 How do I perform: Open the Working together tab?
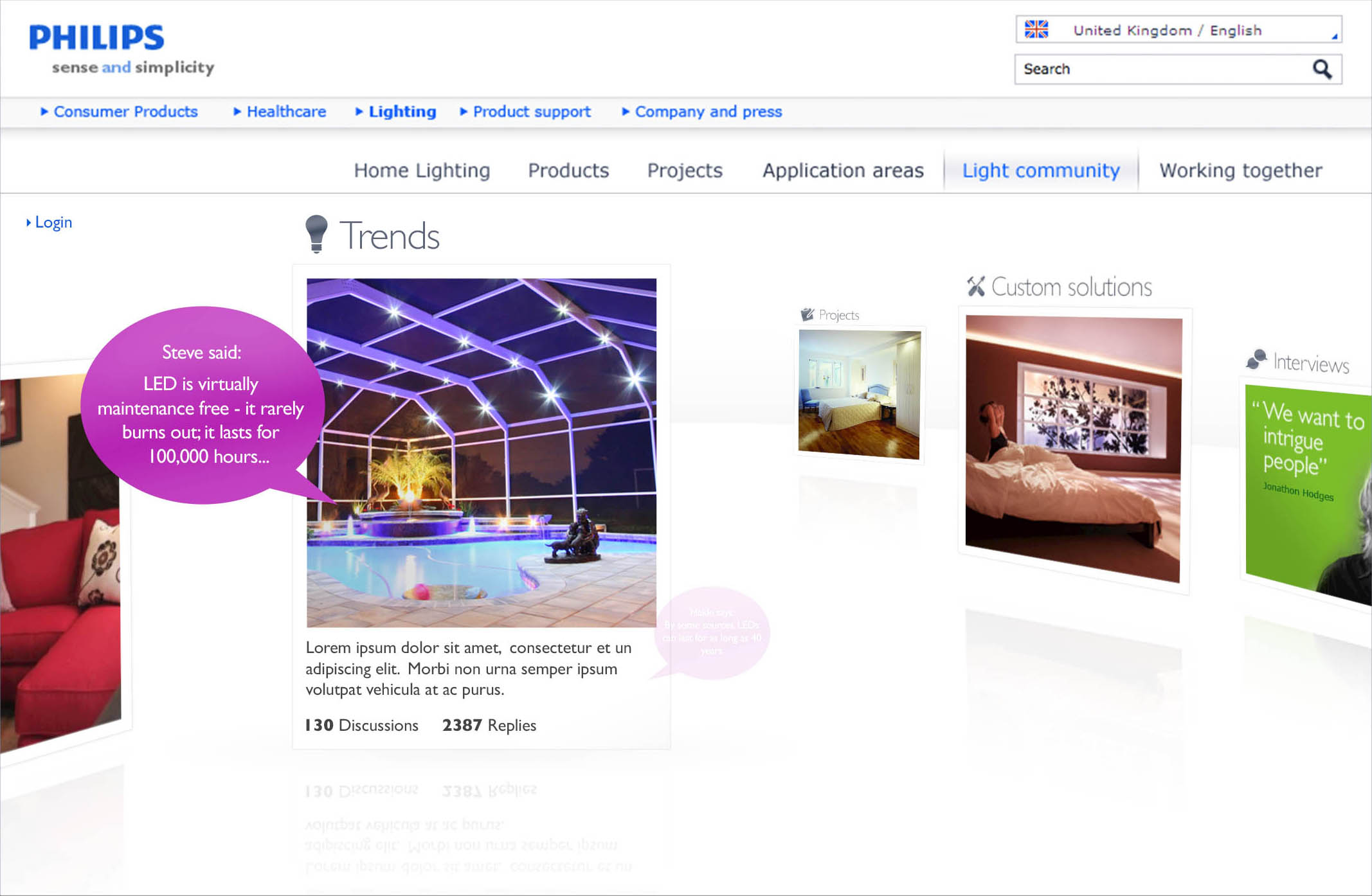pos(1240,170)
